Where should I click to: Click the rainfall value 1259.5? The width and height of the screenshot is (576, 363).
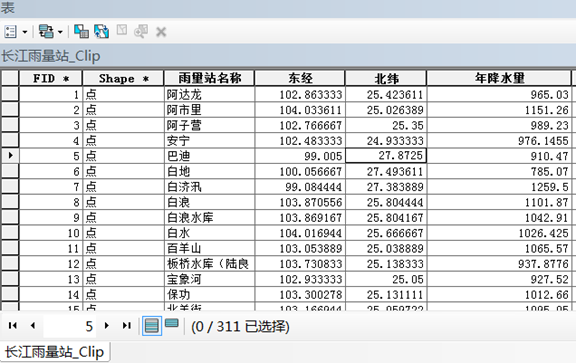550,187
